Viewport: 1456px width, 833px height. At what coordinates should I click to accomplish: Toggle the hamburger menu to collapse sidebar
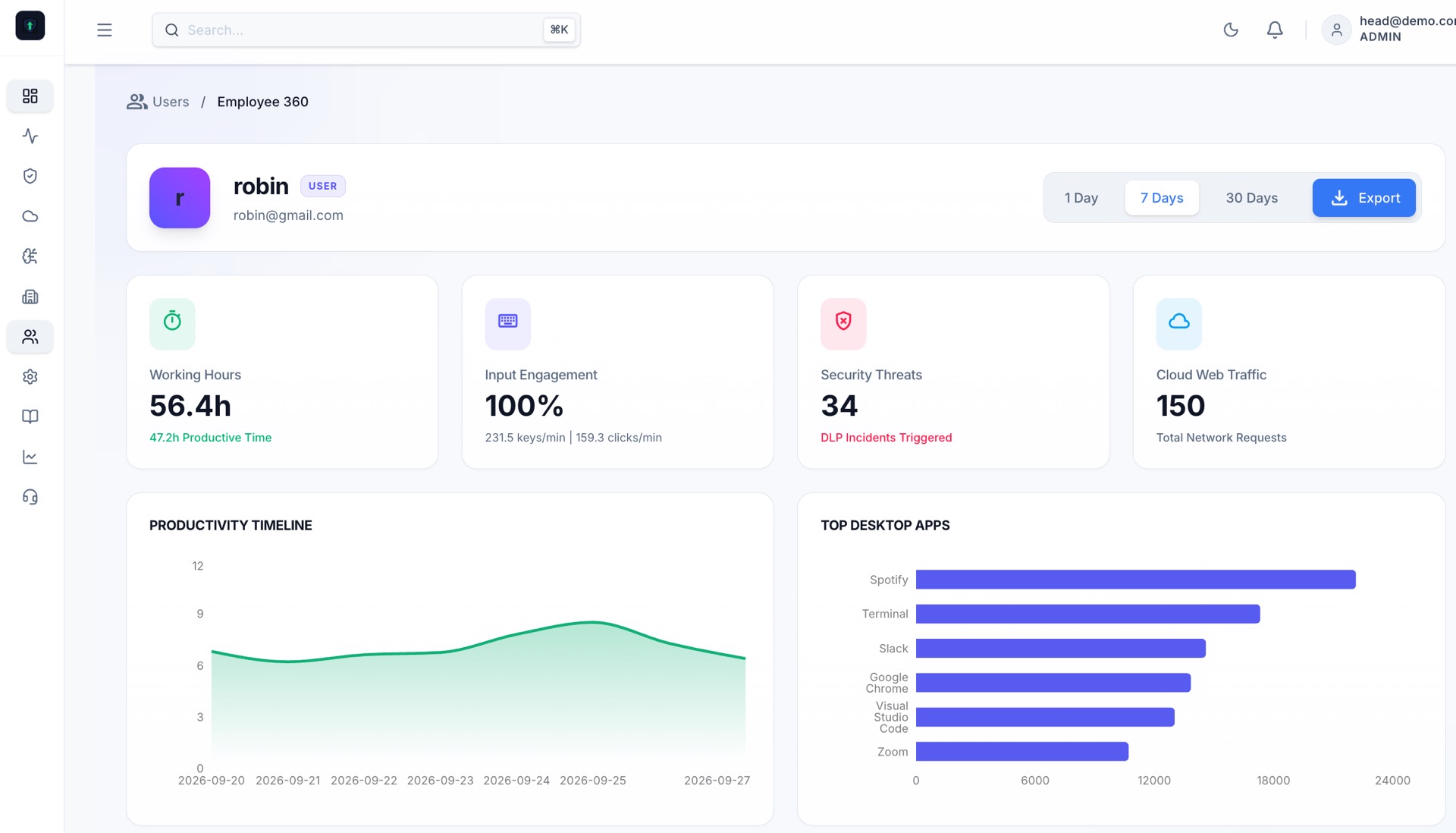(x=105, y=30)
